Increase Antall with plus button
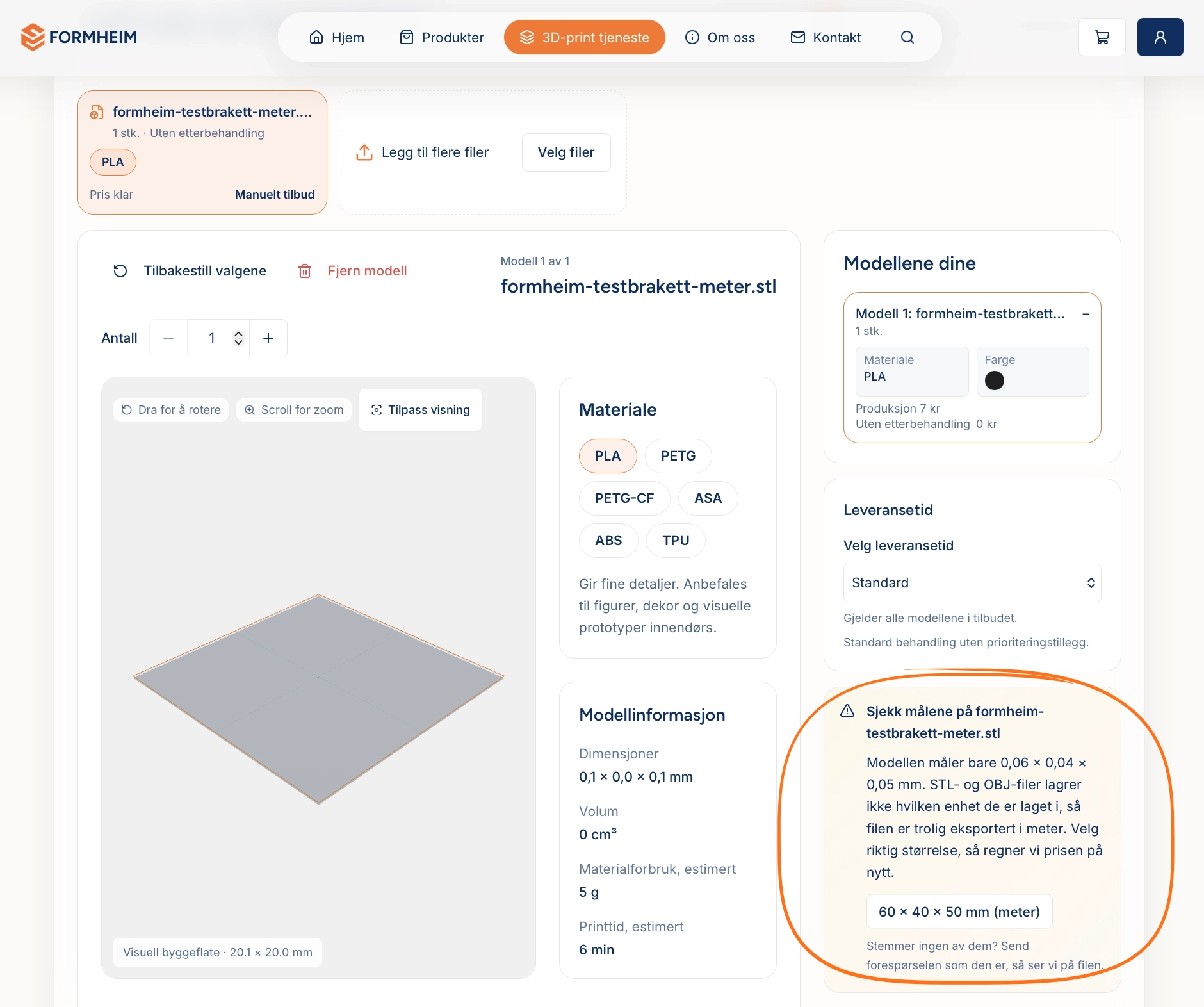1204x1007 pixels. (x=268, y=338)
